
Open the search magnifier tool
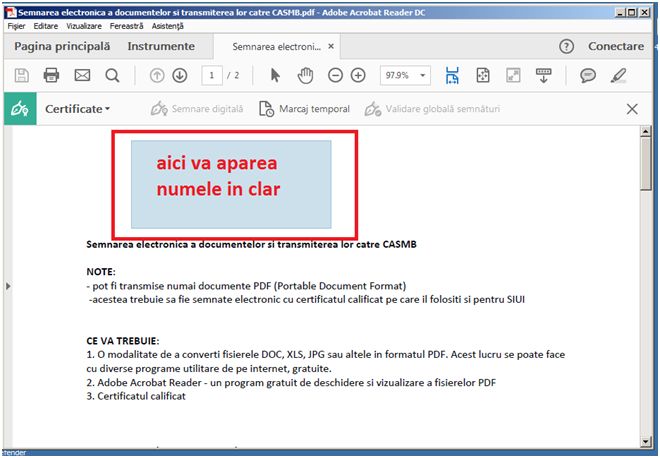click(112, 75)
